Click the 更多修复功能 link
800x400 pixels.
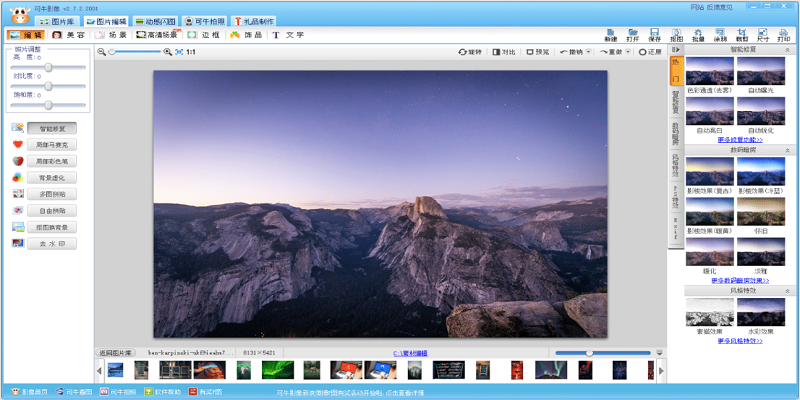(739, 140)
